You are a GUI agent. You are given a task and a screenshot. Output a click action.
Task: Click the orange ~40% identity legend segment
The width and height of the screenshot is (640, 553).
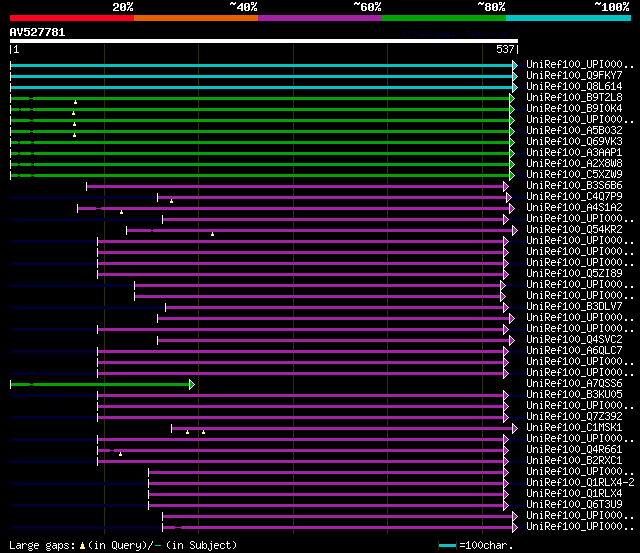point(196,18)
